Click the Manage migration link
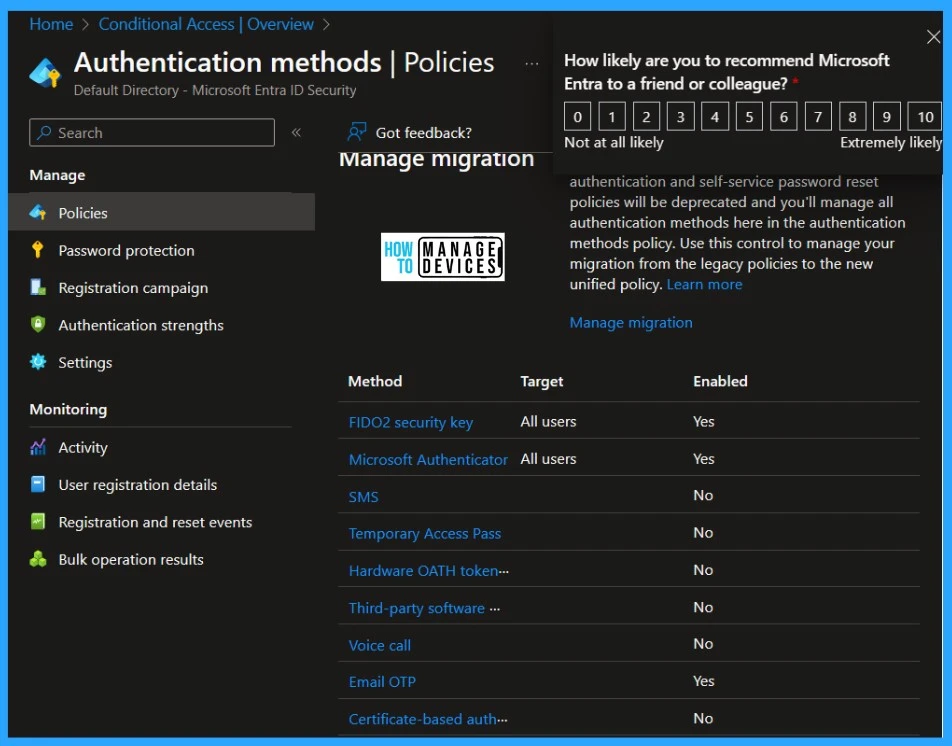The width and height of the screenshot is (952, 746). 631,322
